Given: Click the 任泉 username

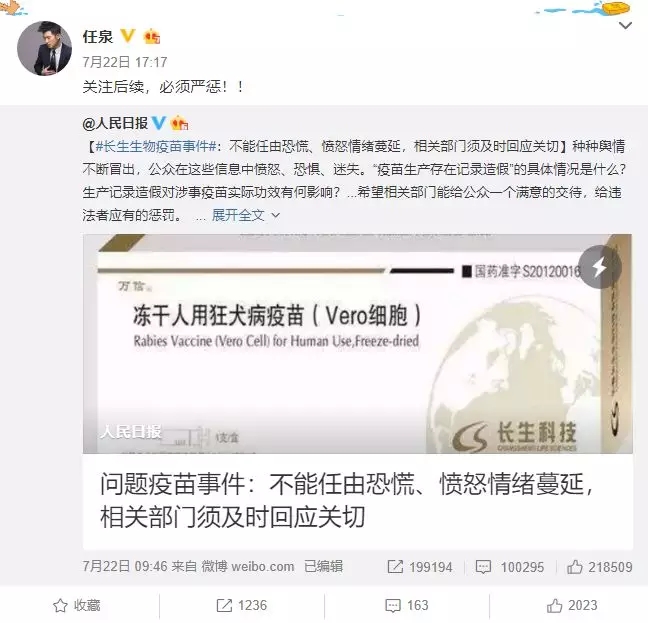Looking at the screenshot, I should tap(98, 37).
